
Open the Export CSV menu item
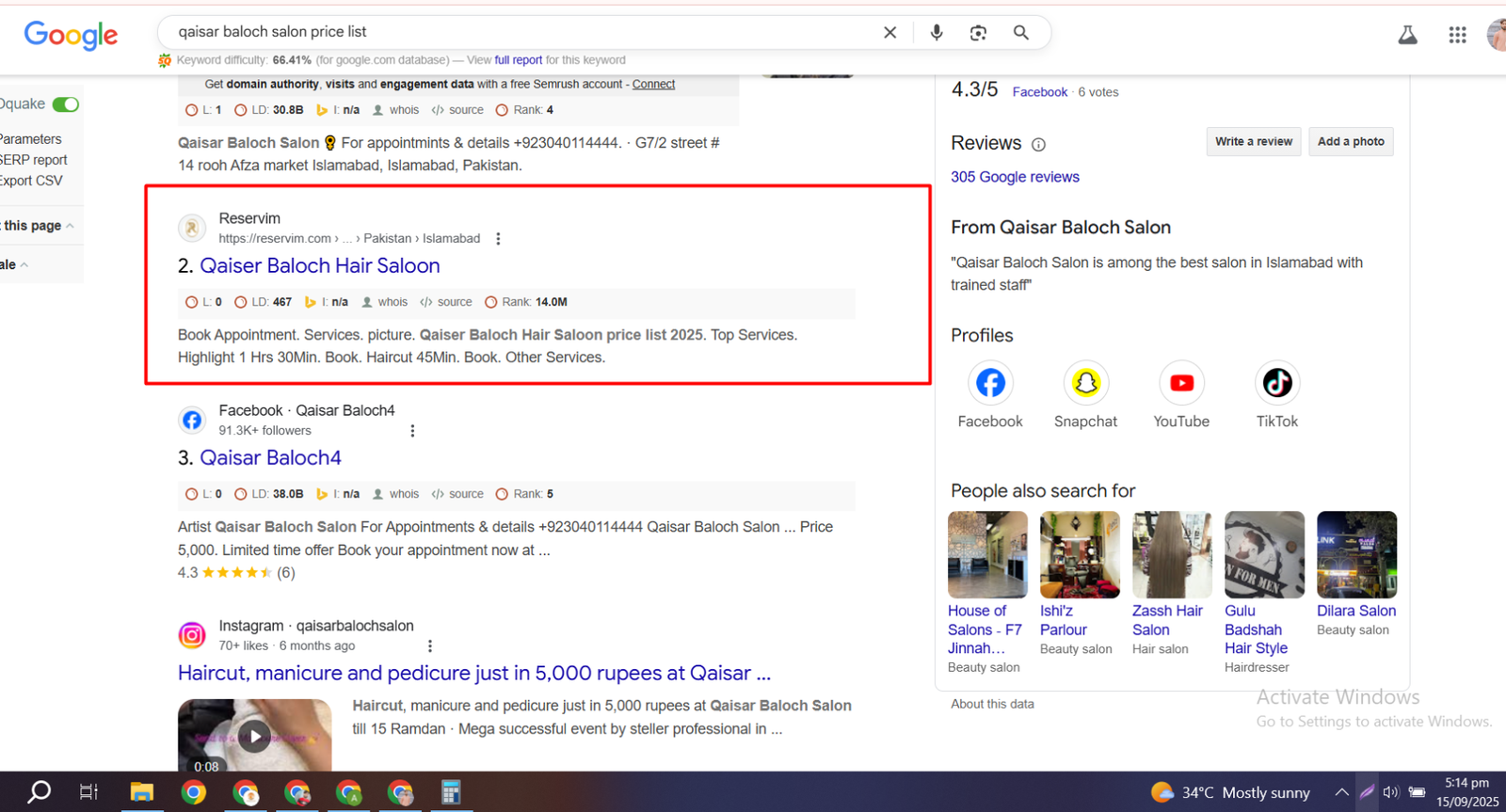click(31, 181)
